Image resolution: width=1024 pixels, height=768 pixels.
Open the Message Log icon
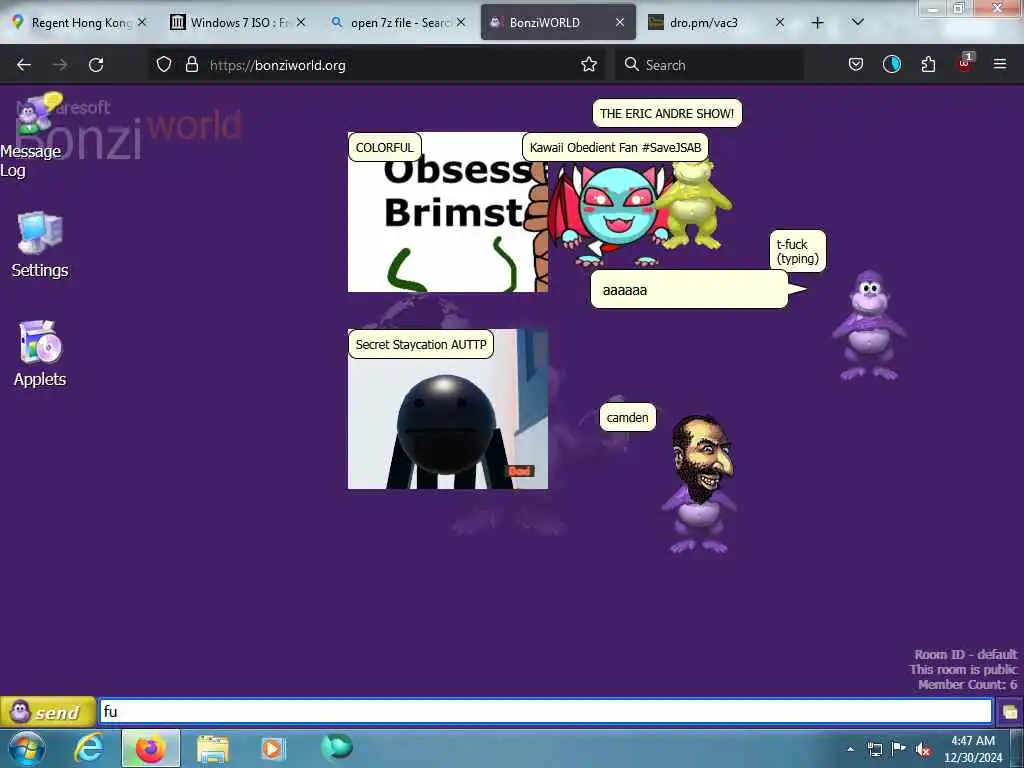coord(31,136)
